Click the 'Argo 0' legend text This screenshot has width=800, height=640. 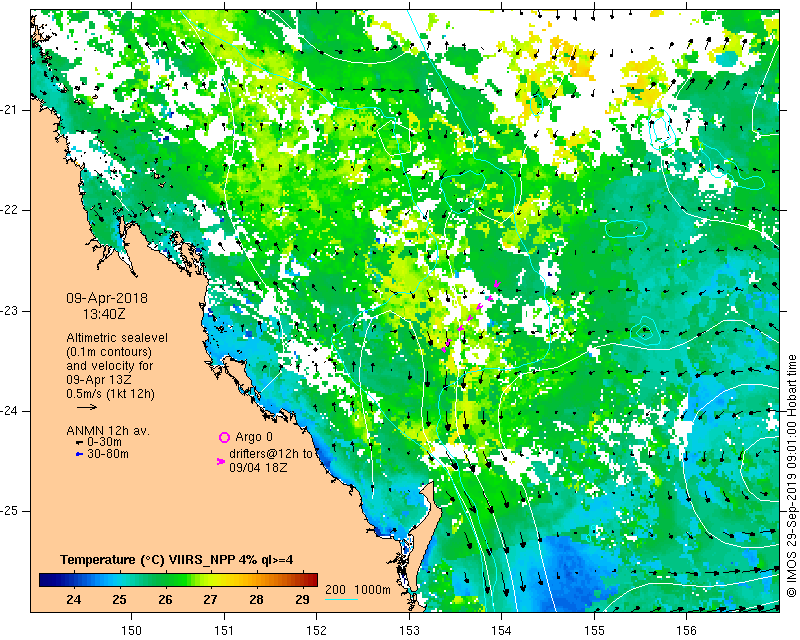(254, 437)
